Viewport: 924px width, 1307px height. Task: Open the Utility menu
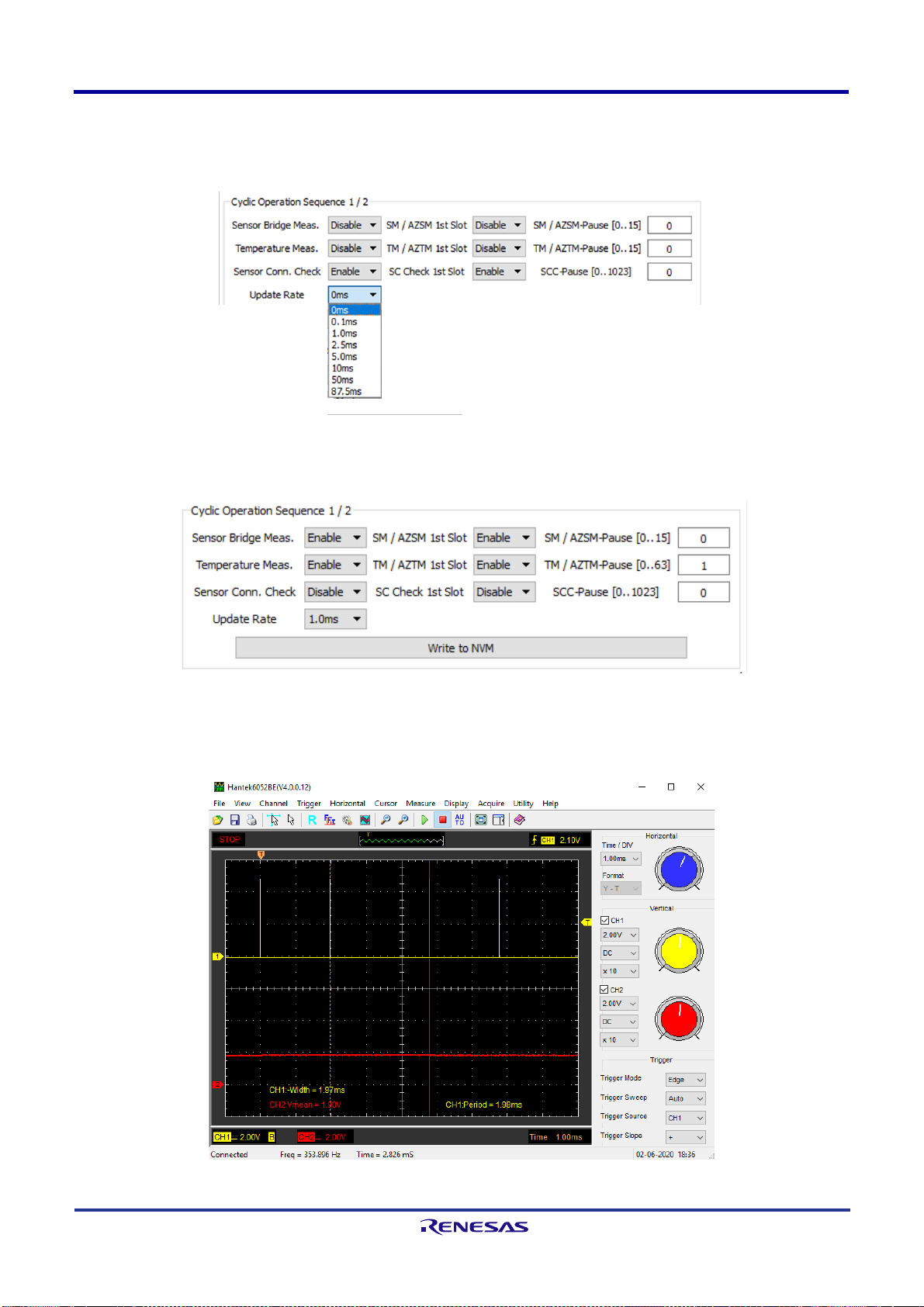click(x=524, y=804)
